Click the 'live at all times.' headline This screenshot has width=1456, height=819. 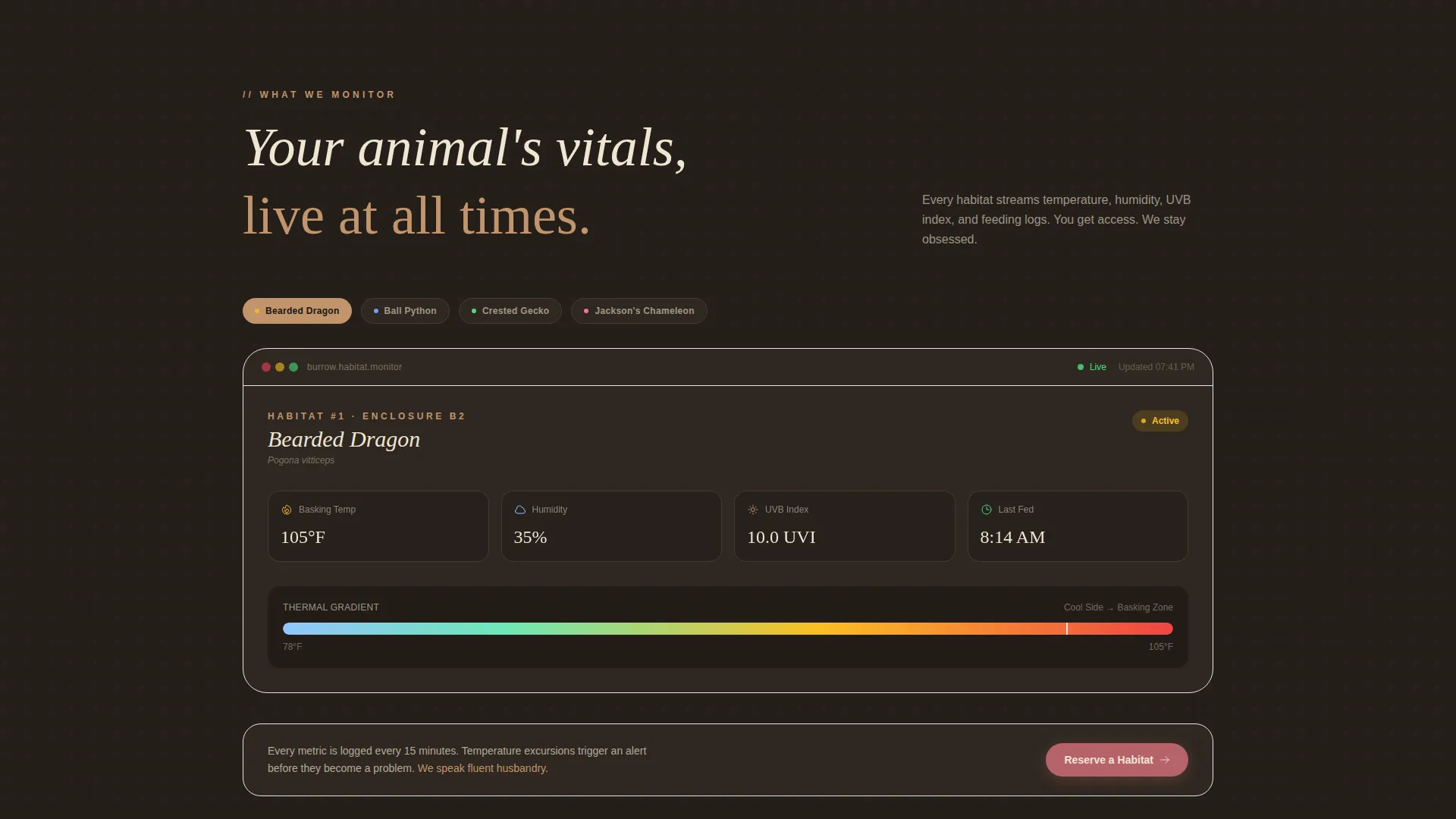pyautogui.click(x=416, y=217)
